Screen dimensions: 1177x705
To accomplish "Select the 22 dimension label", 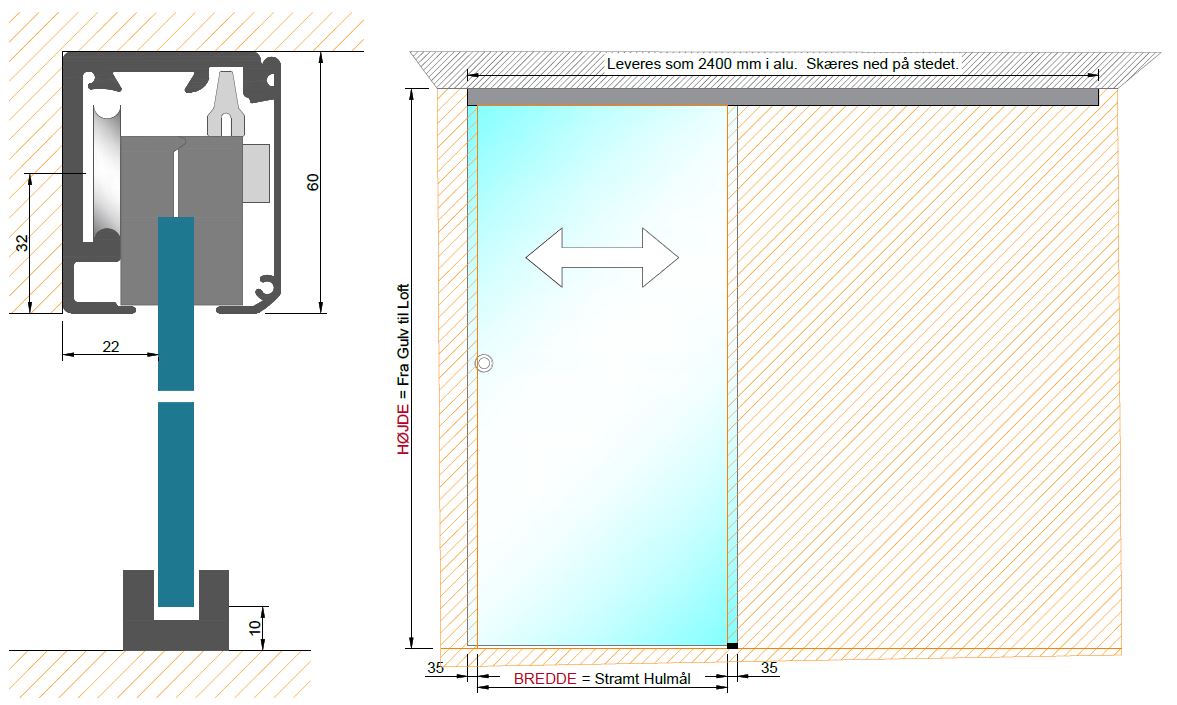I will 110,345.
